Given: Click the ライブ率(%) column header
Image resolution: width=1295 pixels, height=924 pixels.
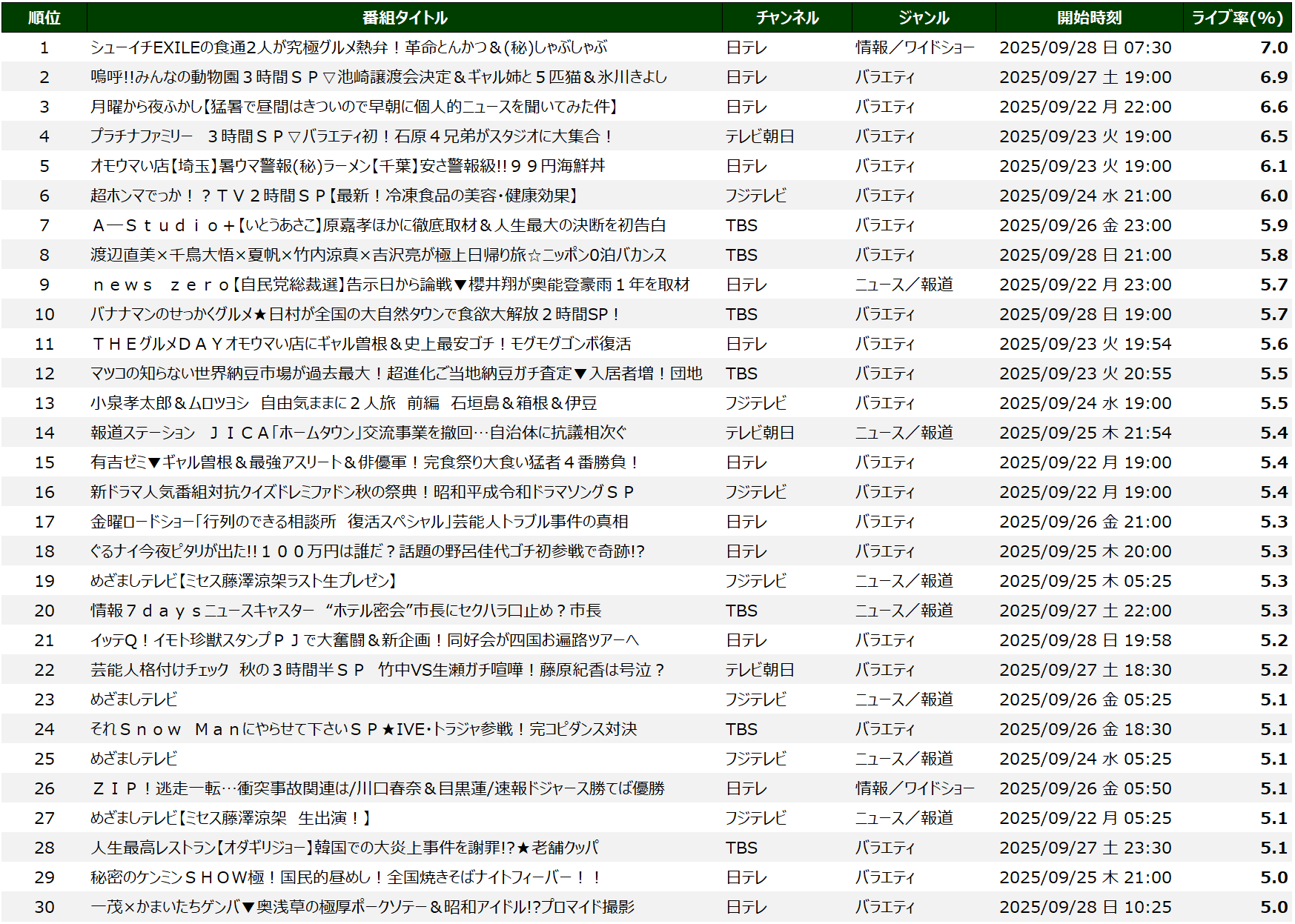Looking at the screenshot, I should 1236,18.
